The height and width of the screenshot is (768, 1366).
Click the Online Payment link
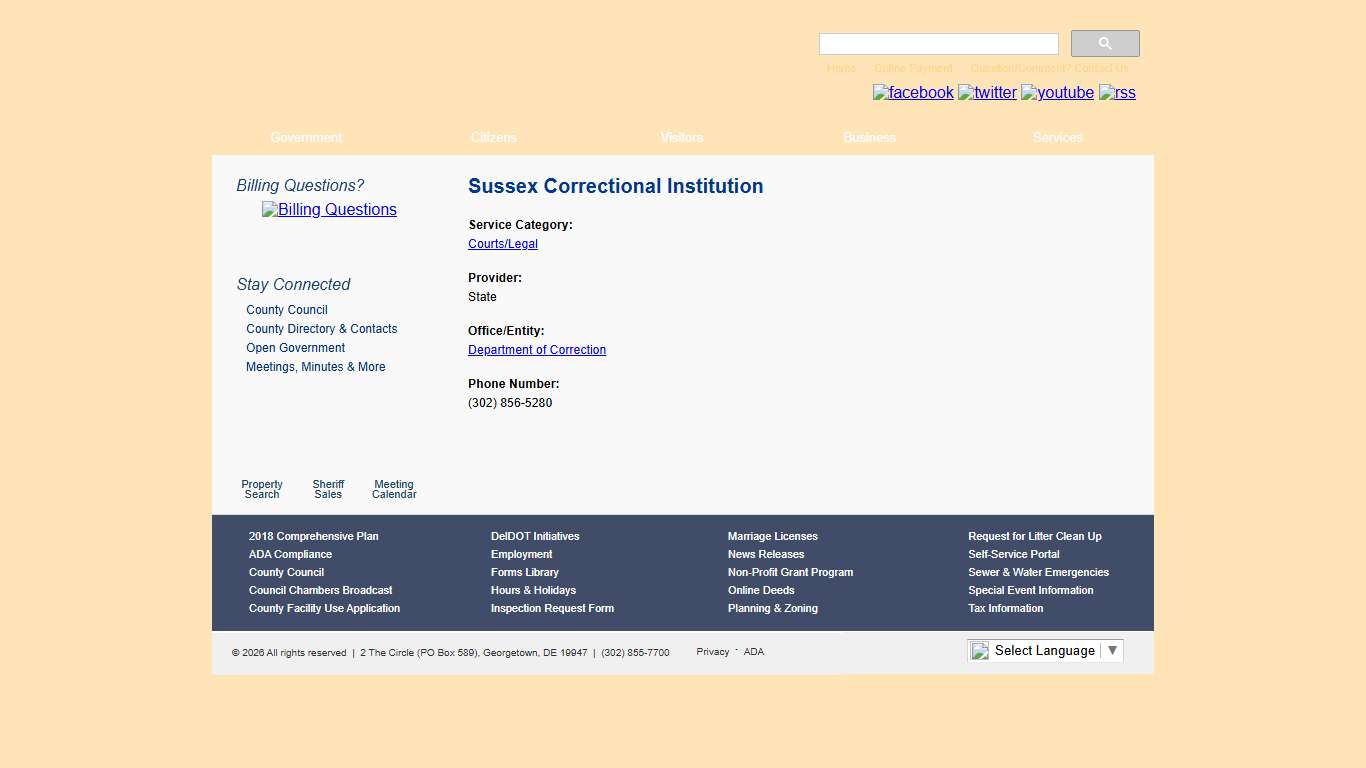[x=913, y=68]
